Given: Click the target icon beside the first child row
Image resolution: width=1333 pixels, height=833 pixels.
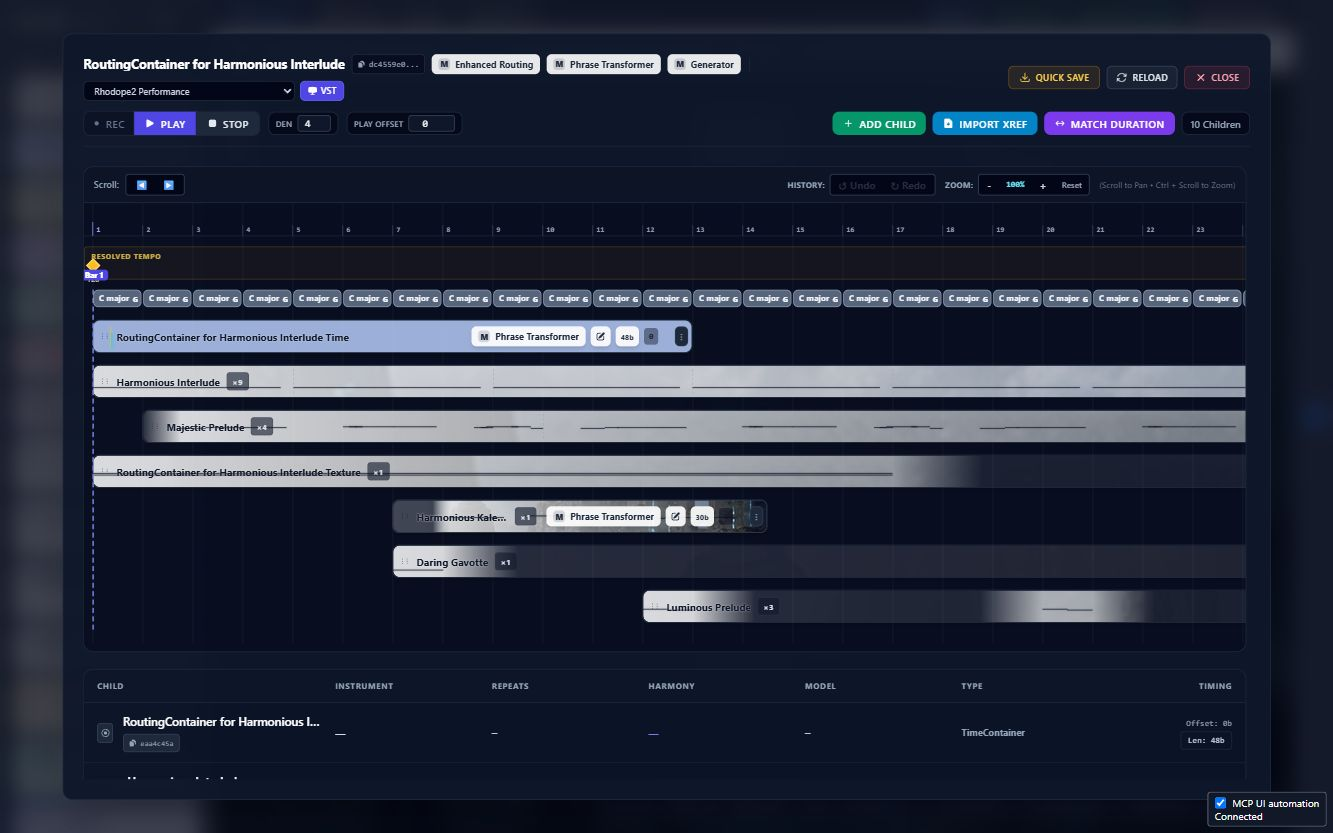Looking at the screenshot, I should 105,733.
